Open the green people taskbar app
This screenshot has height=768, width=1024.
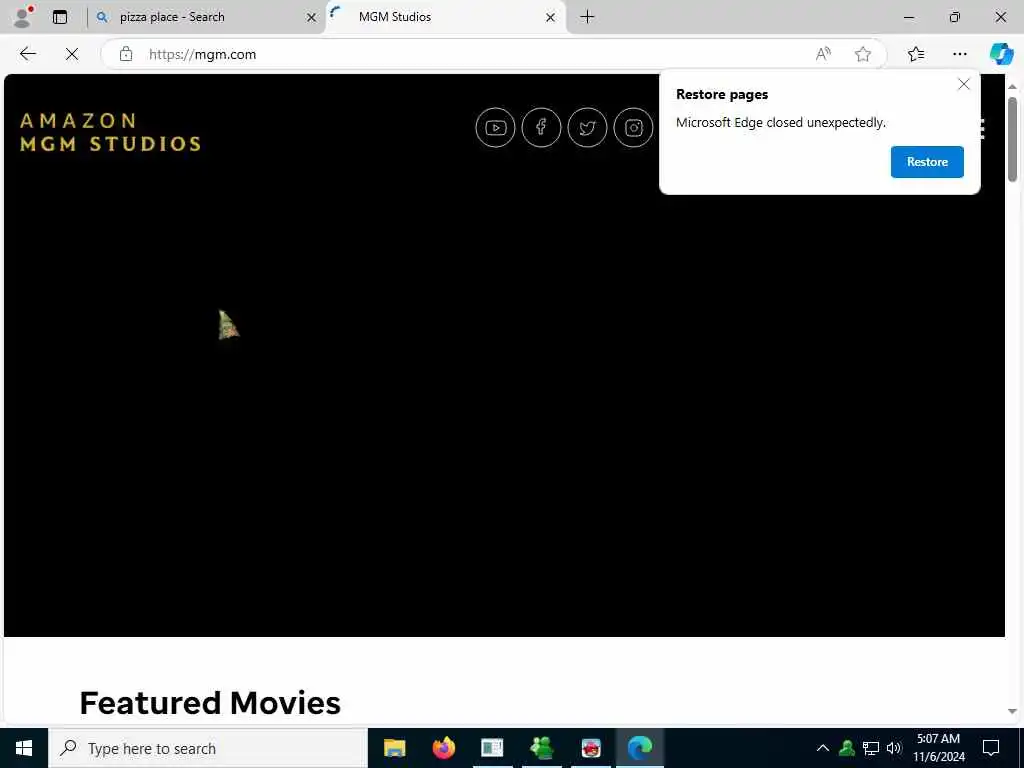(x=542, y=748)
